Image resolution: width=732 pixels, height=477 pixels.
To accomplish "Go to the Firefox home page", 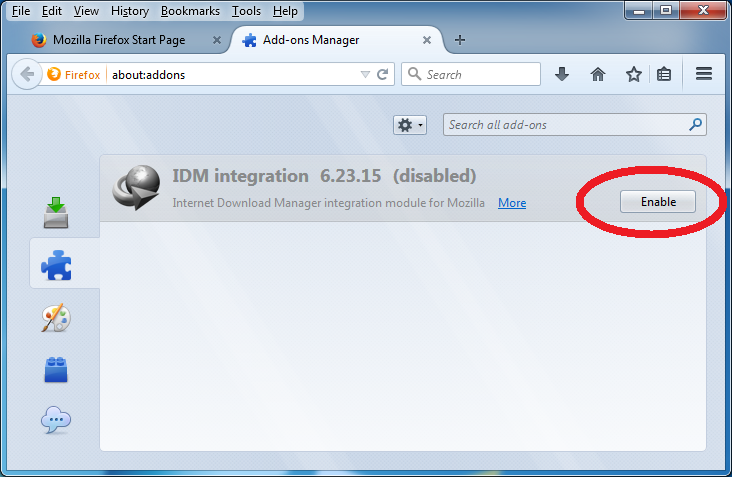I will (598, 74).
